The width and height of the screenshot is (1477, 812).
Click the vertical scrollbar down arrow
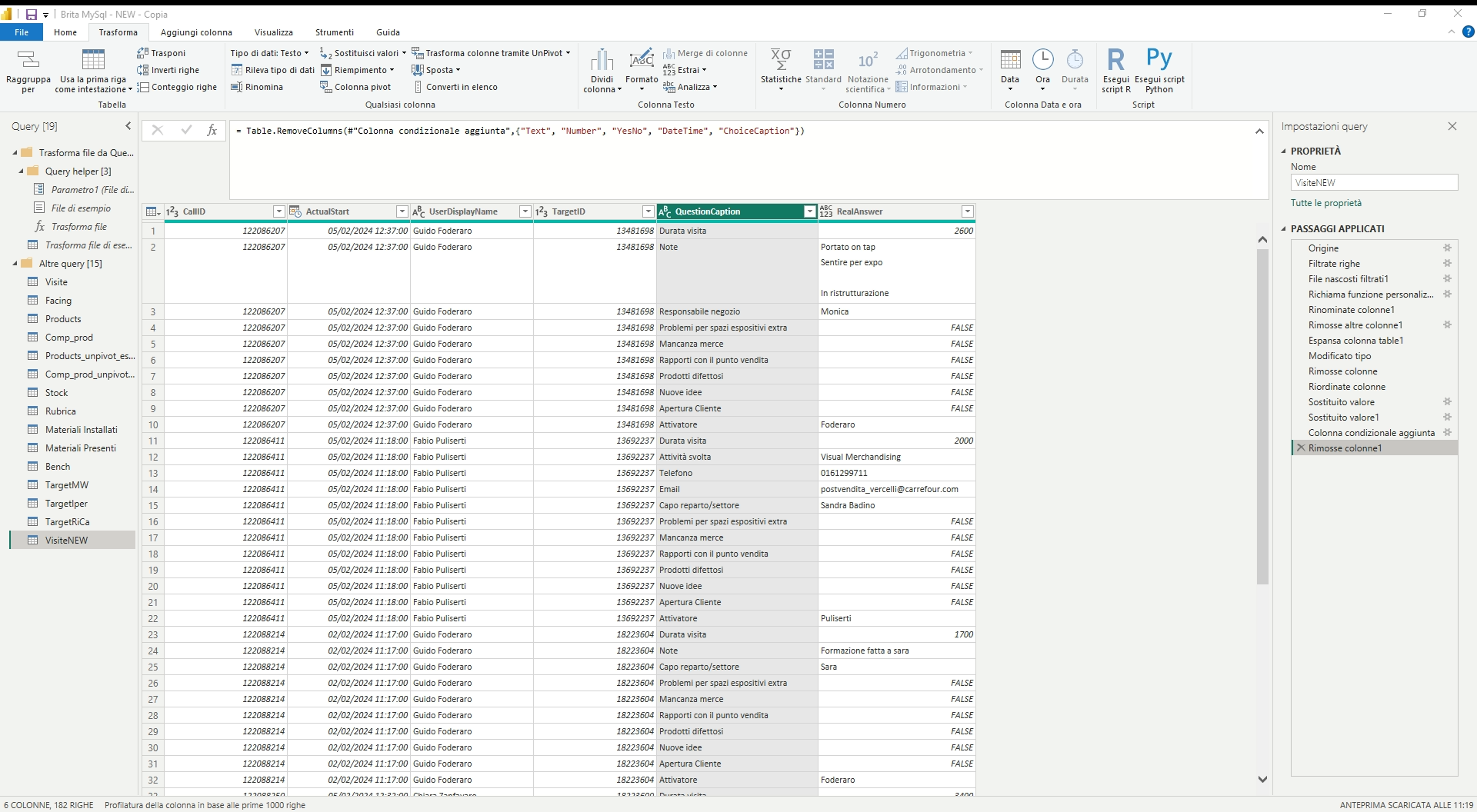pyautogui.click(x=1262, y=779)
